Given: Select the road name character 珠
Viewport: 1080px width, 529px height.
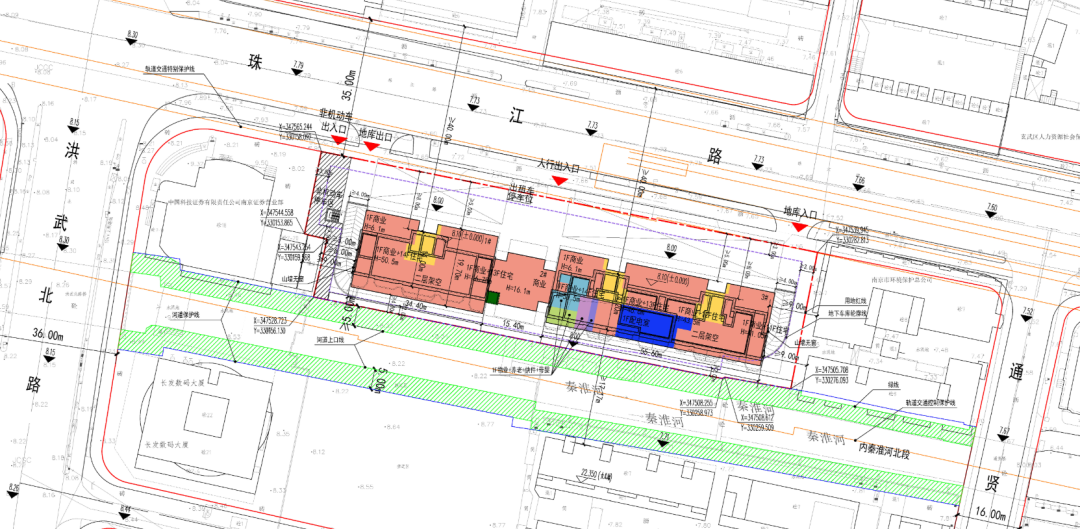Looking at the screenshot, I should pos(256,61).
